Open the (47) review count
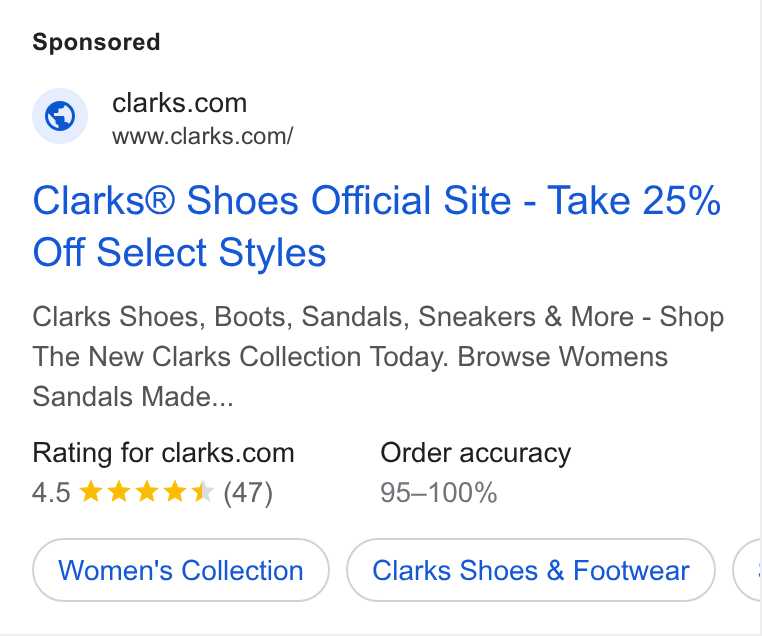The height and width of the screenshot is (636, 762). tap(248, 493)
